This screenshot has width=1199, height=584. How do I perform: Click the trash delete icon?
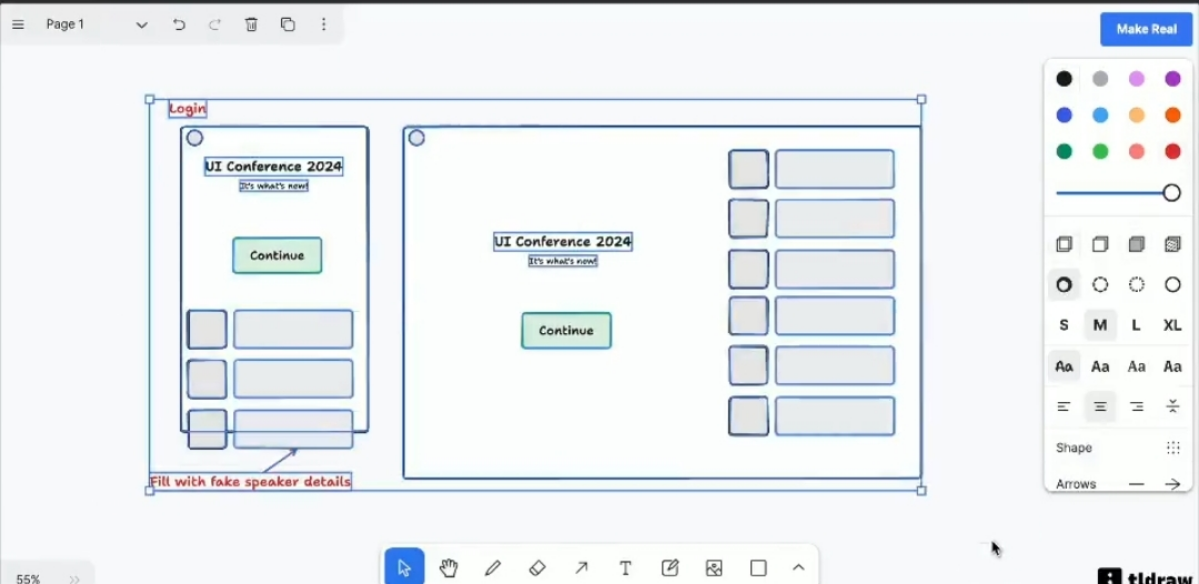pos(251,25)
